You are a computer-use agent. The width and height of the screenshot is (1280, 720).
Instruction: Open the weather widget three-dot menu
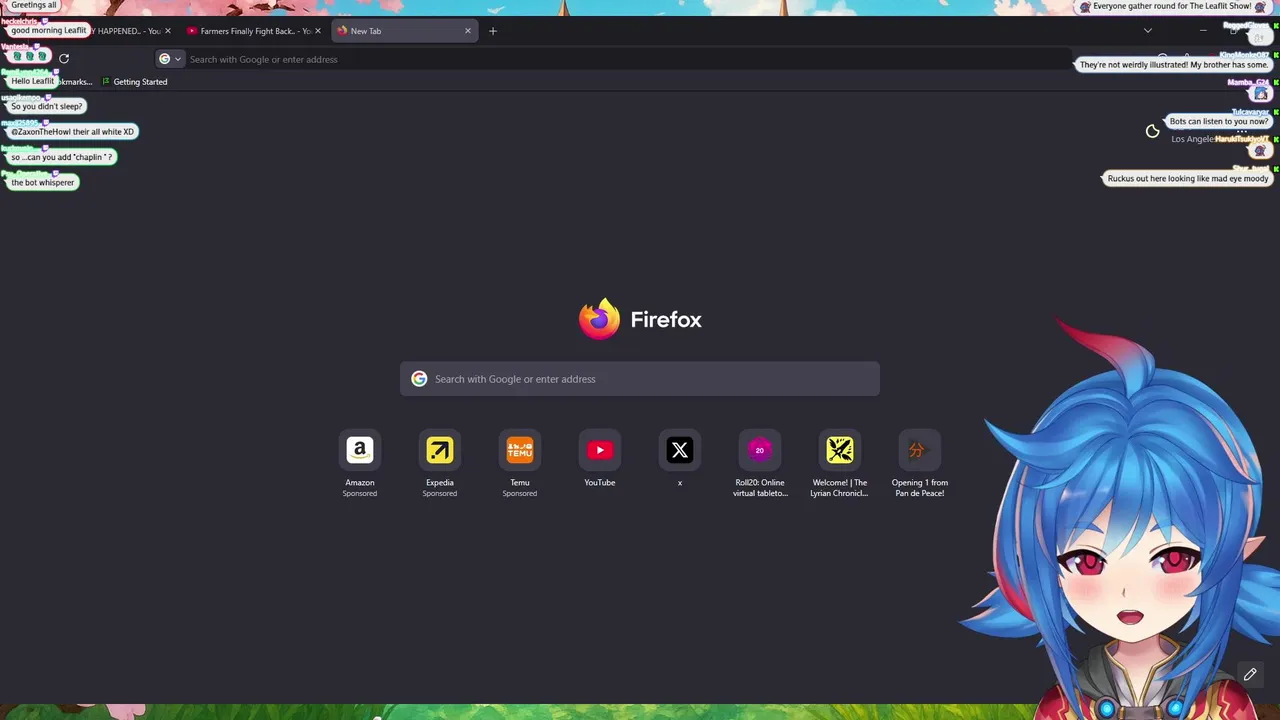tap(1242, 131)
